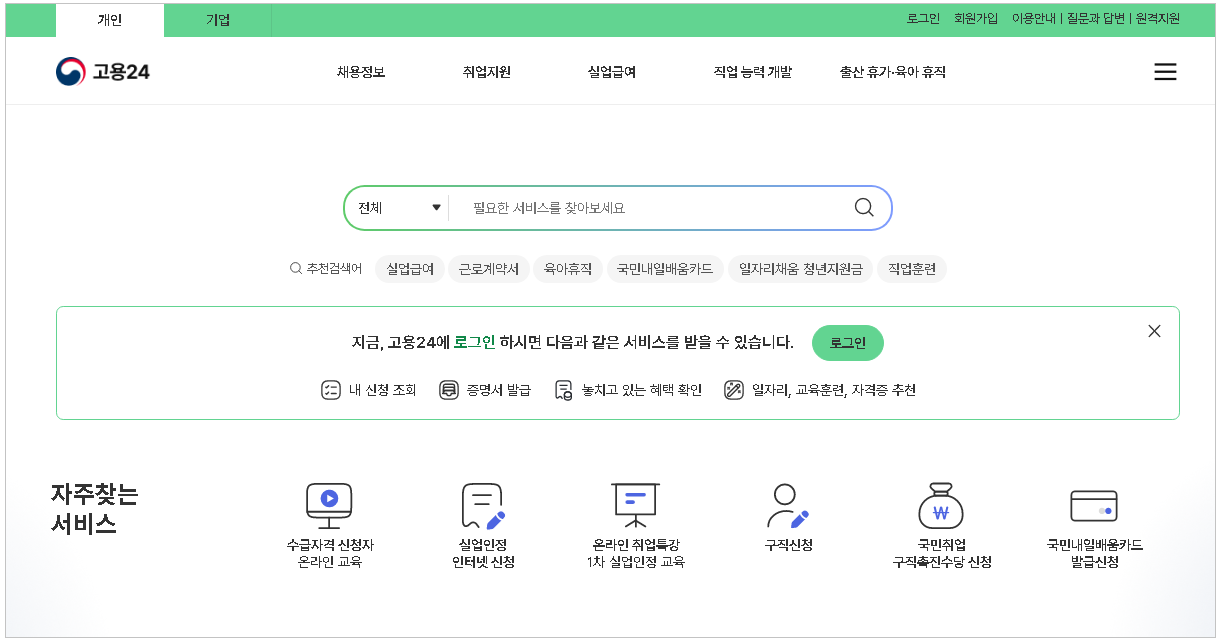The image size is (1221, 644).
Task: Open the 실업급여 menu
Action: (613, 71)
